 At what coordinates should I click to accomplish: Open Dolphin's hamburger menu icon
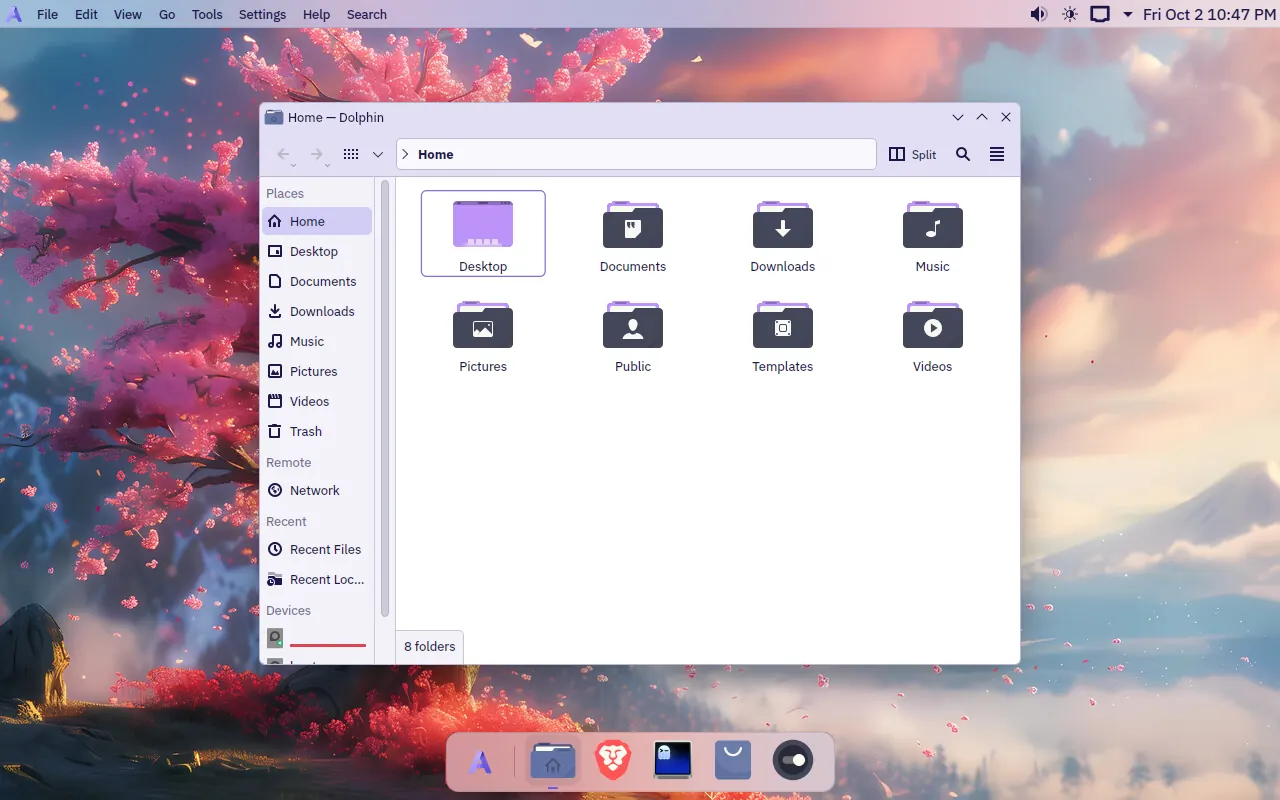click(x=997, y=154)
